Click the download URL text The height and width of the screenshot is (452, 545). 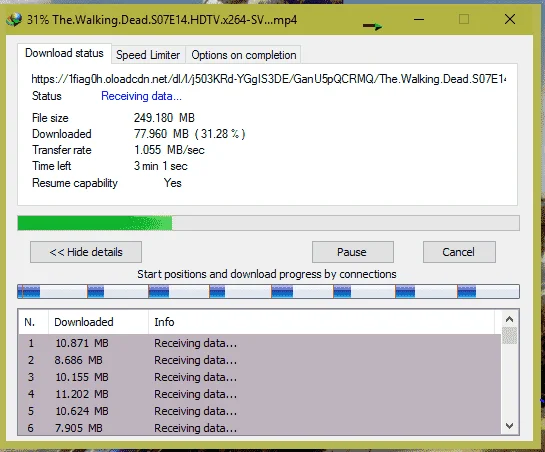pos(268,79)
